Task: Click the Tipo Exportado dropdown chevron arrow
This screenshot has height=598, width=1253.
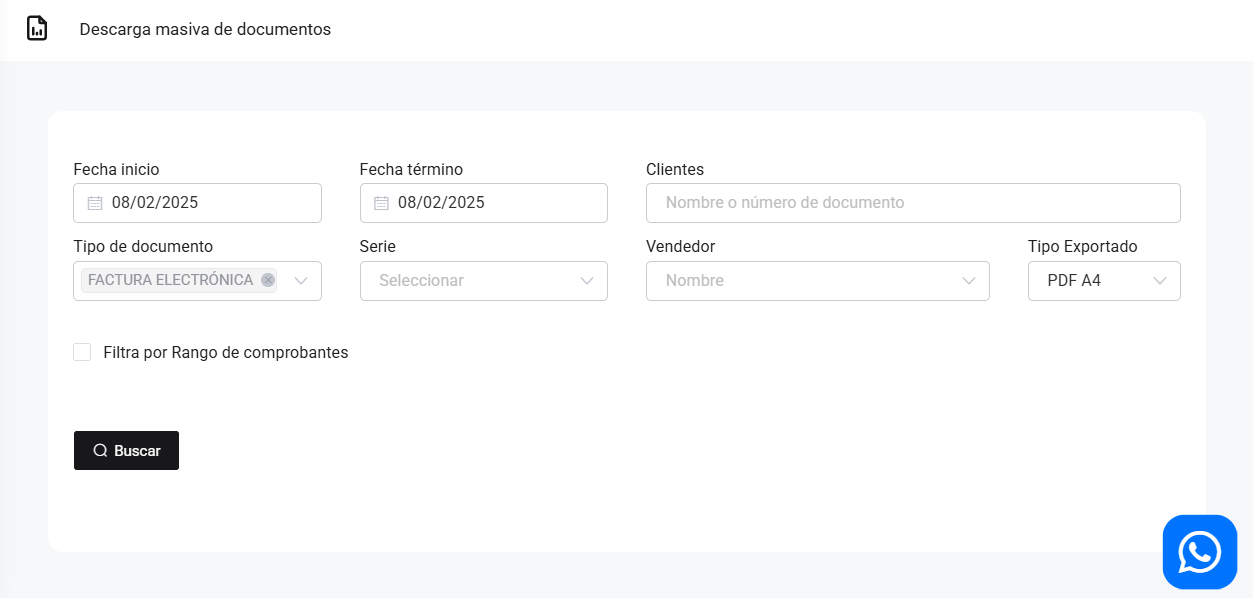Action: (x=1160, y=281)
